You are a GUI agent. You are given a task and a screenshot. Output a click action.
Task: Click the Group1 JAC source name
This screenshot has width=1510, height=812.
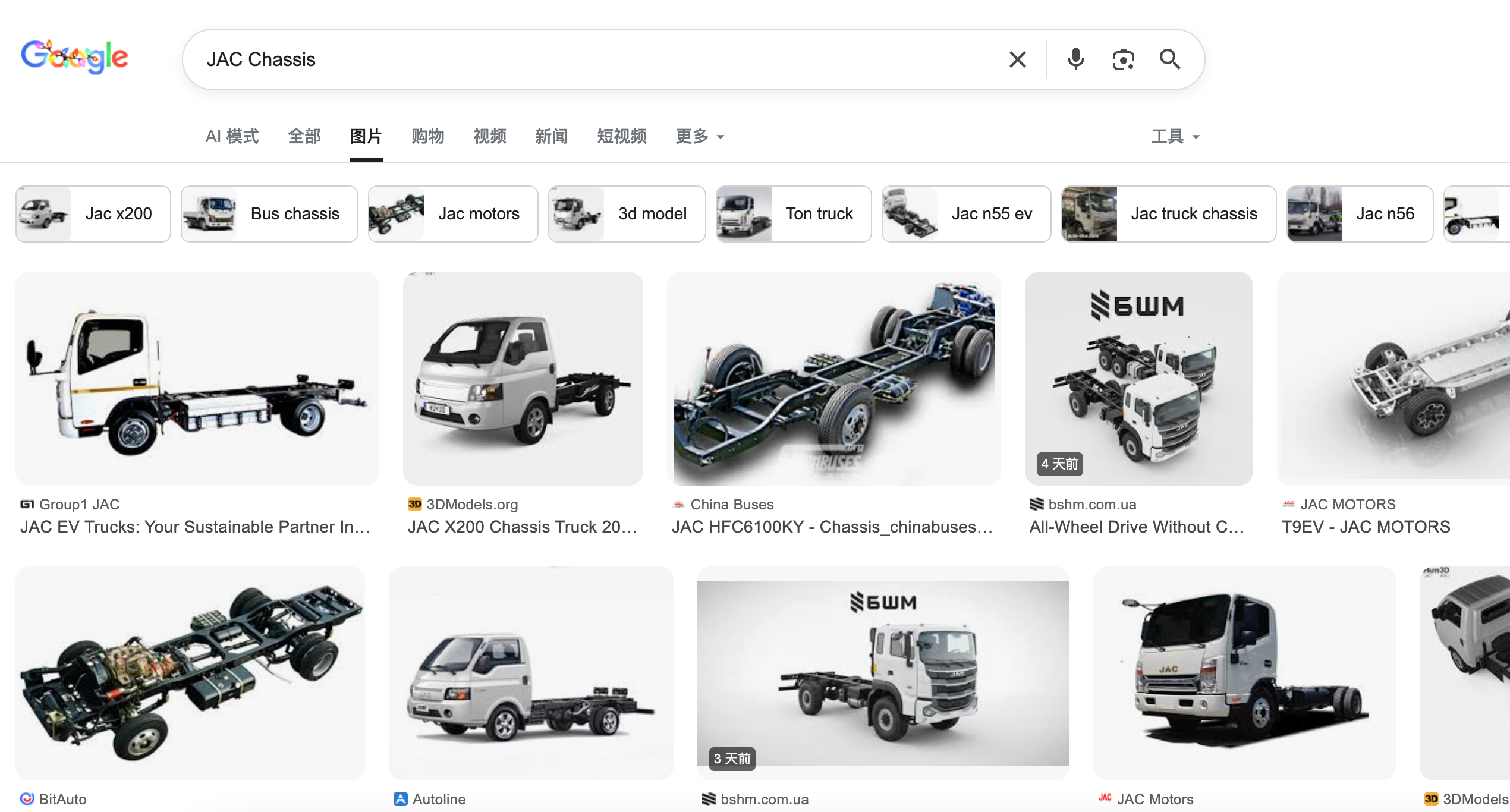pyautogui.click(x=80, y=504)
